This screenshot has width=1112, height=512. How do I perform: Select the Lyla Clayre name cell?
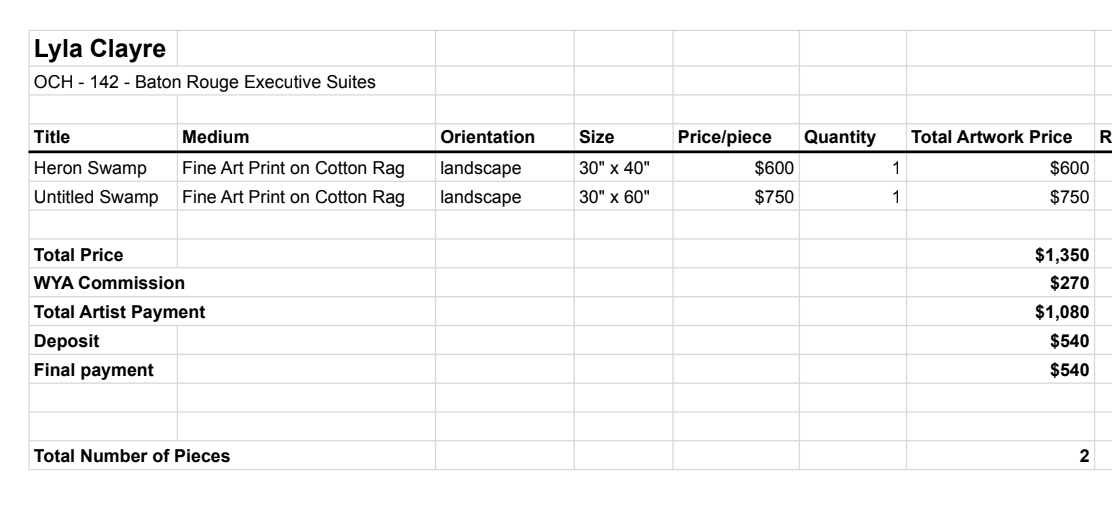(x=102, y=48)
